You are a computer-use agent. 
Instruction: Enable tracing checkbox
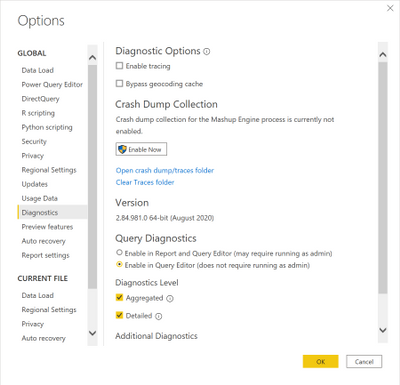(119, 66)
